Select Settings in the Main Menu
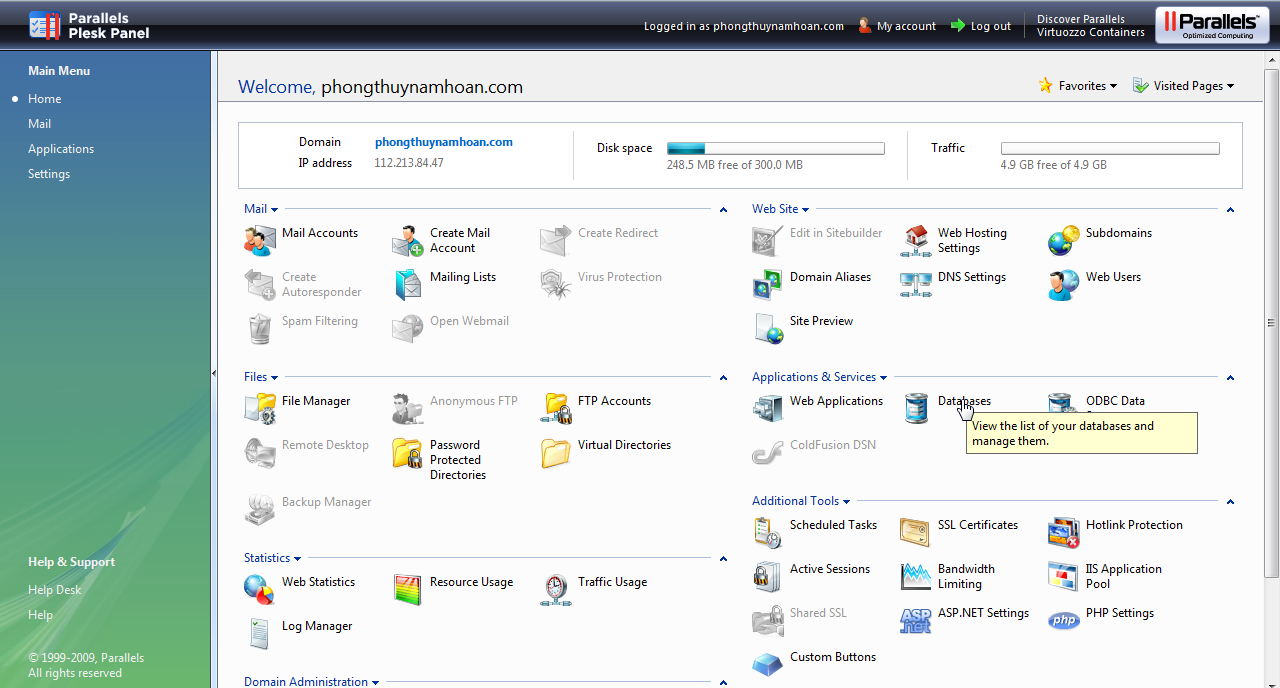The width and height of the screenshot is (1280, 688). [49, 174]
